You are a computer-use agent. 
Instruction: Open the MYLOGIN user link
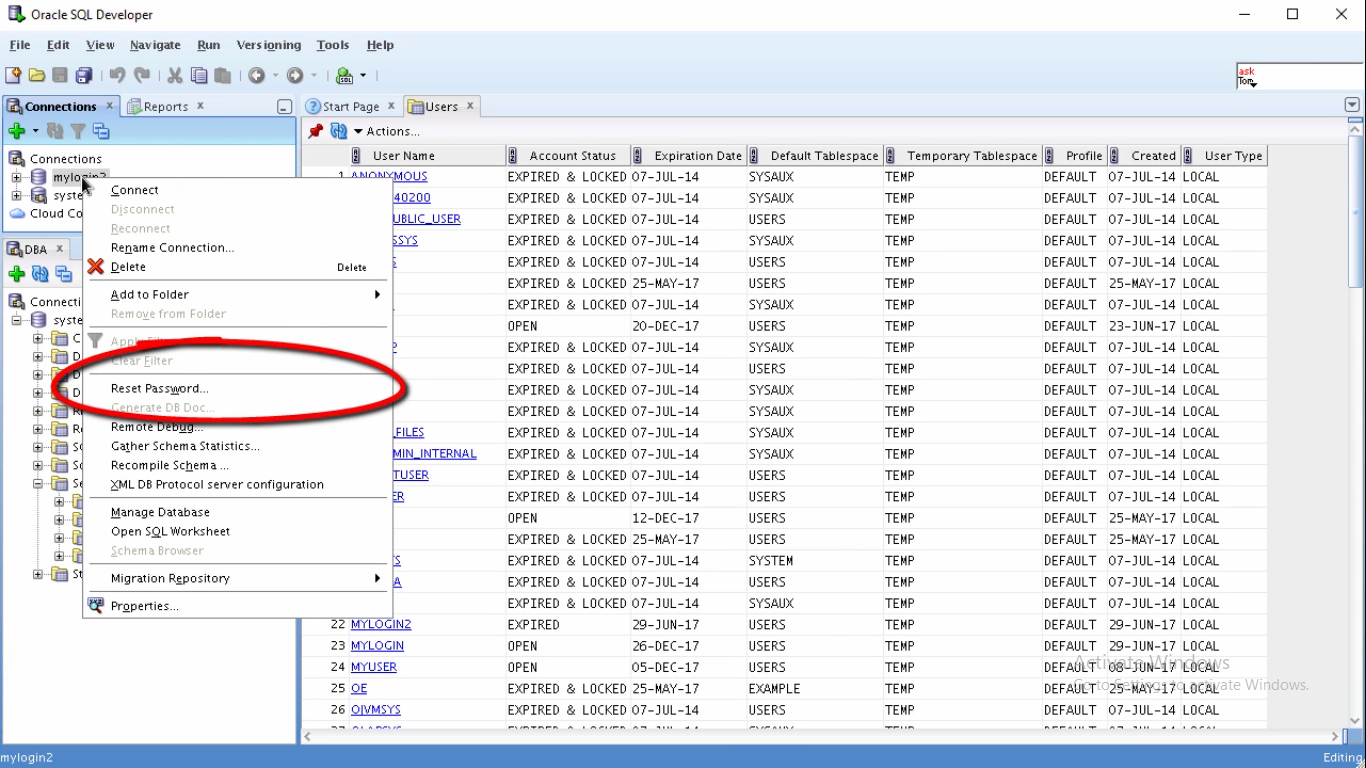click(x=377, y=646)
